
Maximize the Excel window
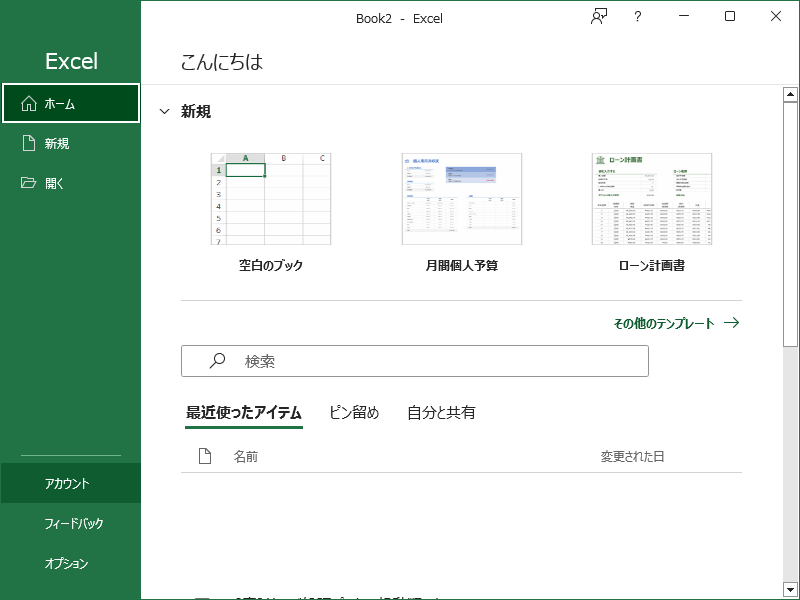point(730,16)
